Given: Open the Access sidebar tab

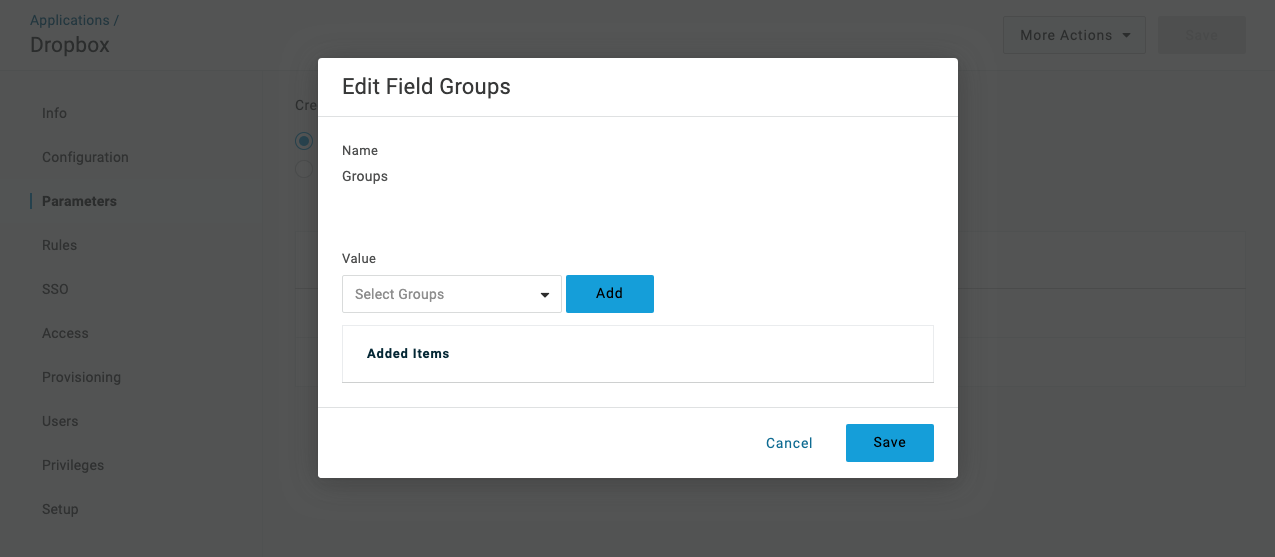Looking at the screenshot, I should pyautogui.click(x=65, y=333).
